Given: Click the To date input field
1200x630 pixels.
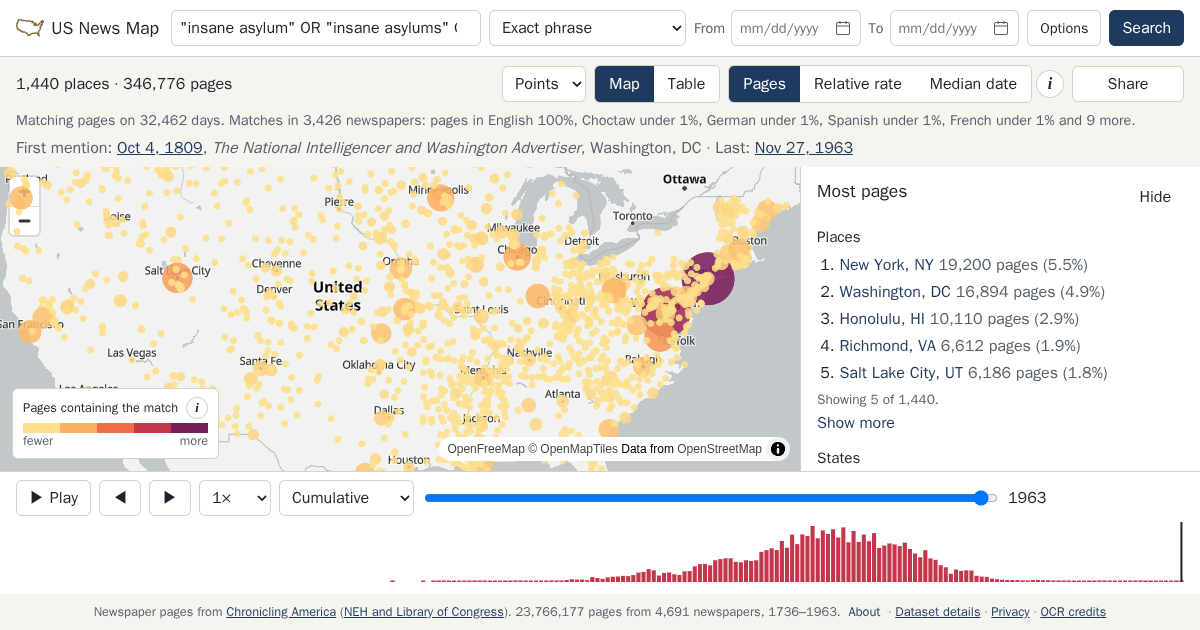Looking at the screenshot, I should (x=954, y=28).
